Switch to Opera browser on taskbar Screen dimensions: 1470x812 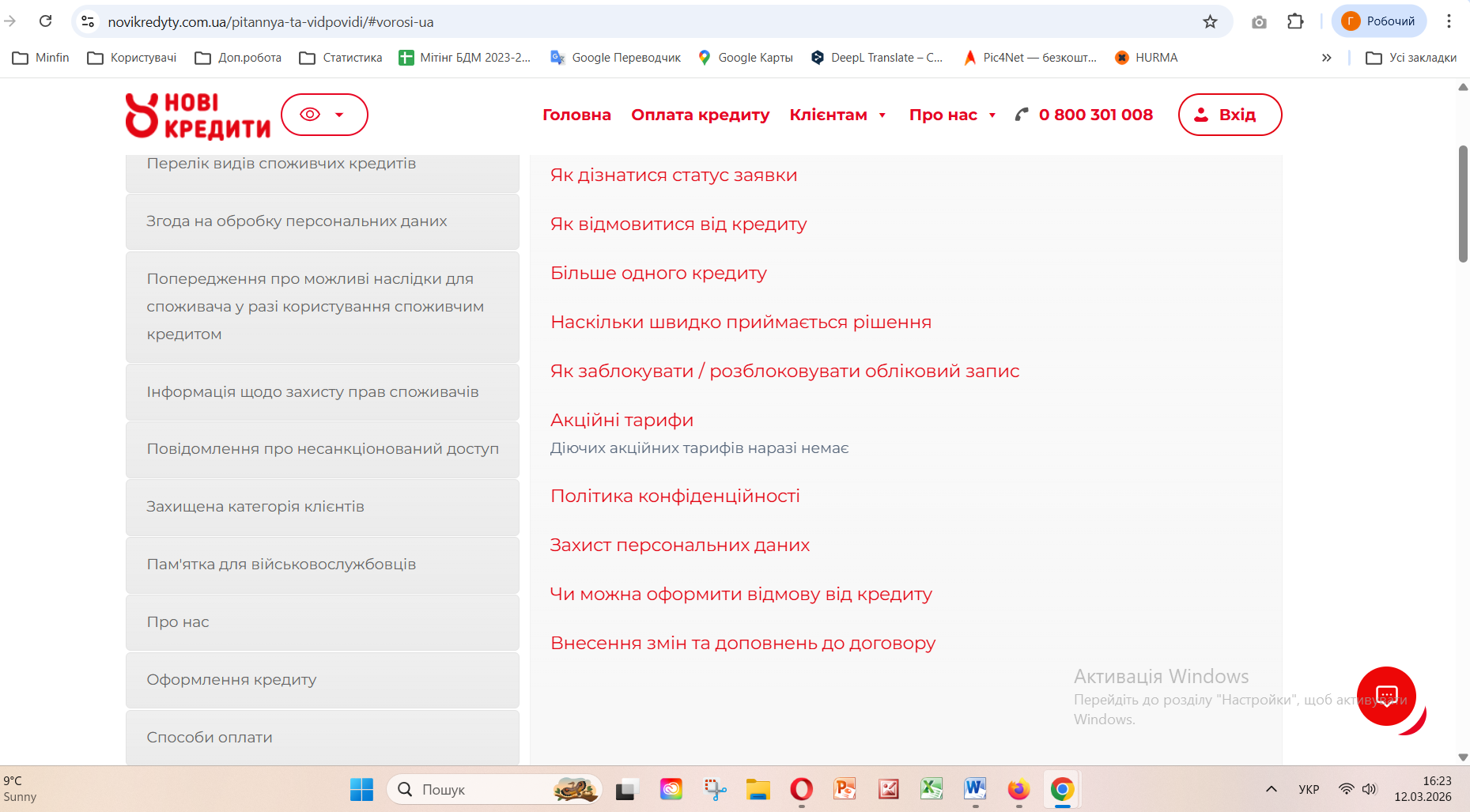point(801,789)
